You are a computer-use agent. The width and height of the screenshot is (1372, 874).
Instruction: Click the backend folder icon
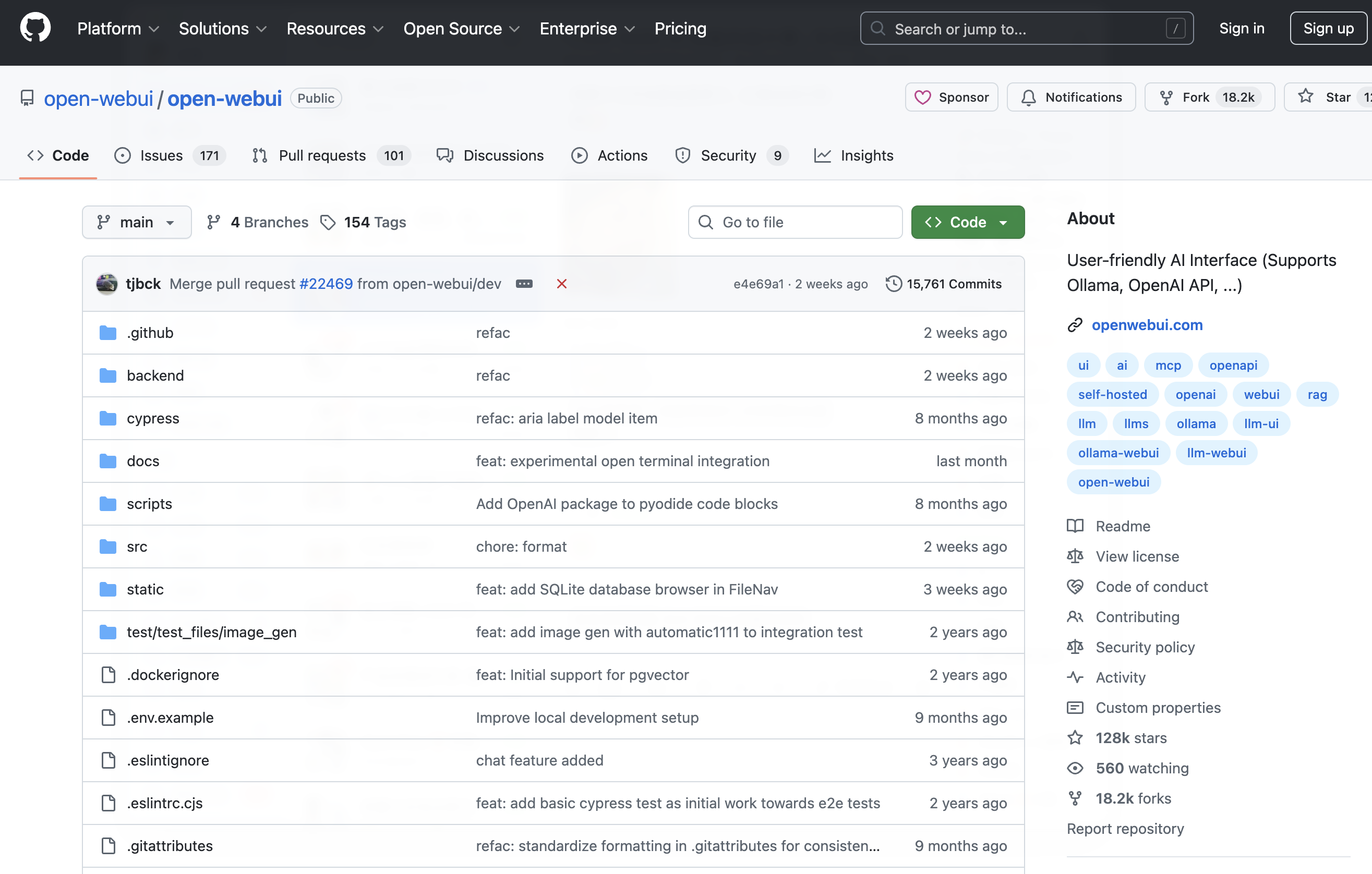coord(107,375)
